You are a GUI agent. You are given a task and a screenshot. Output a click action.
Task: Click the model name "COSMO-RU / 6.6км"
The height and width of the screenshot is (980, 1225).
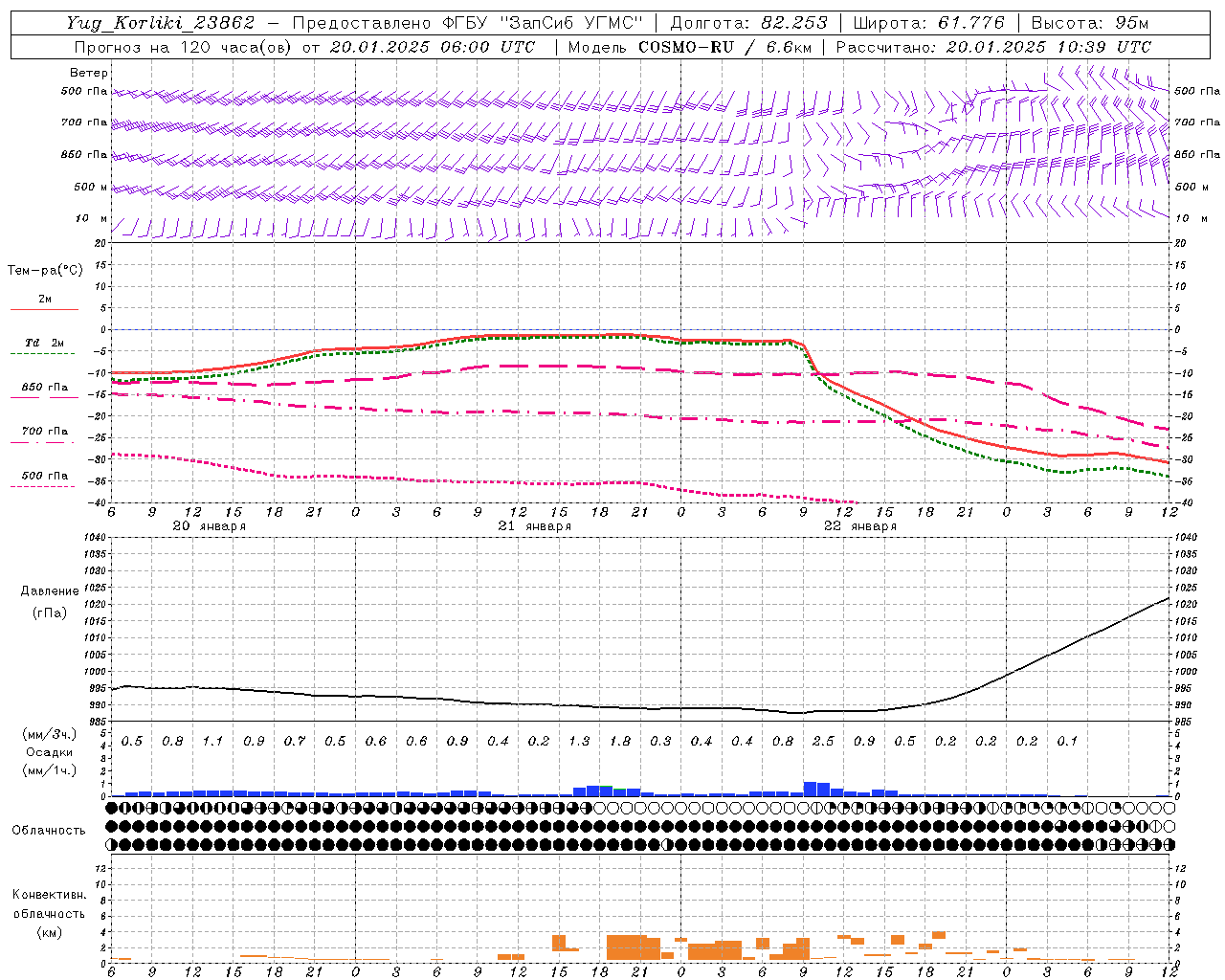(725, 47)
